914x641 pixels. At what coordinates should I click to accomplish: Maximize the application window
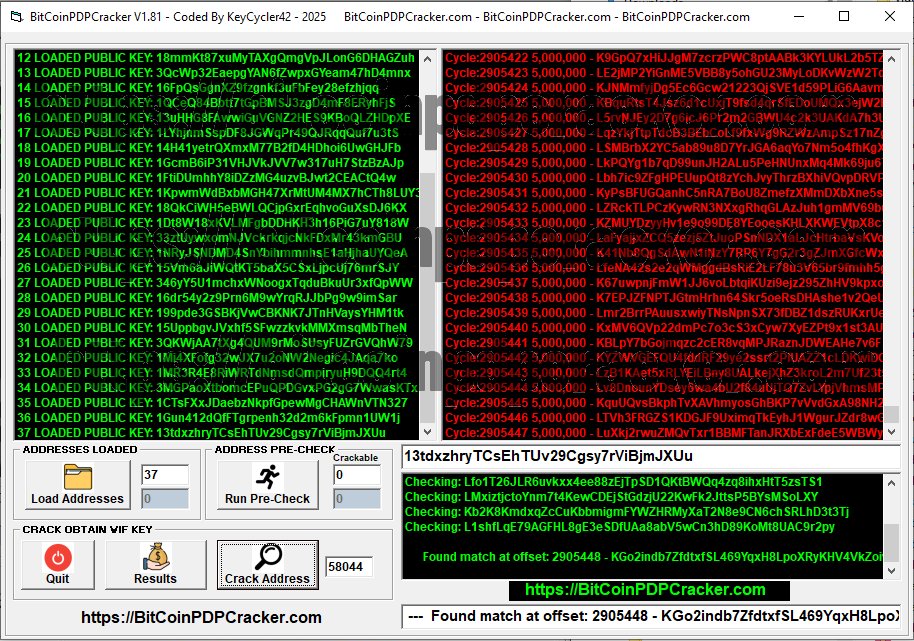click(844, 16)
